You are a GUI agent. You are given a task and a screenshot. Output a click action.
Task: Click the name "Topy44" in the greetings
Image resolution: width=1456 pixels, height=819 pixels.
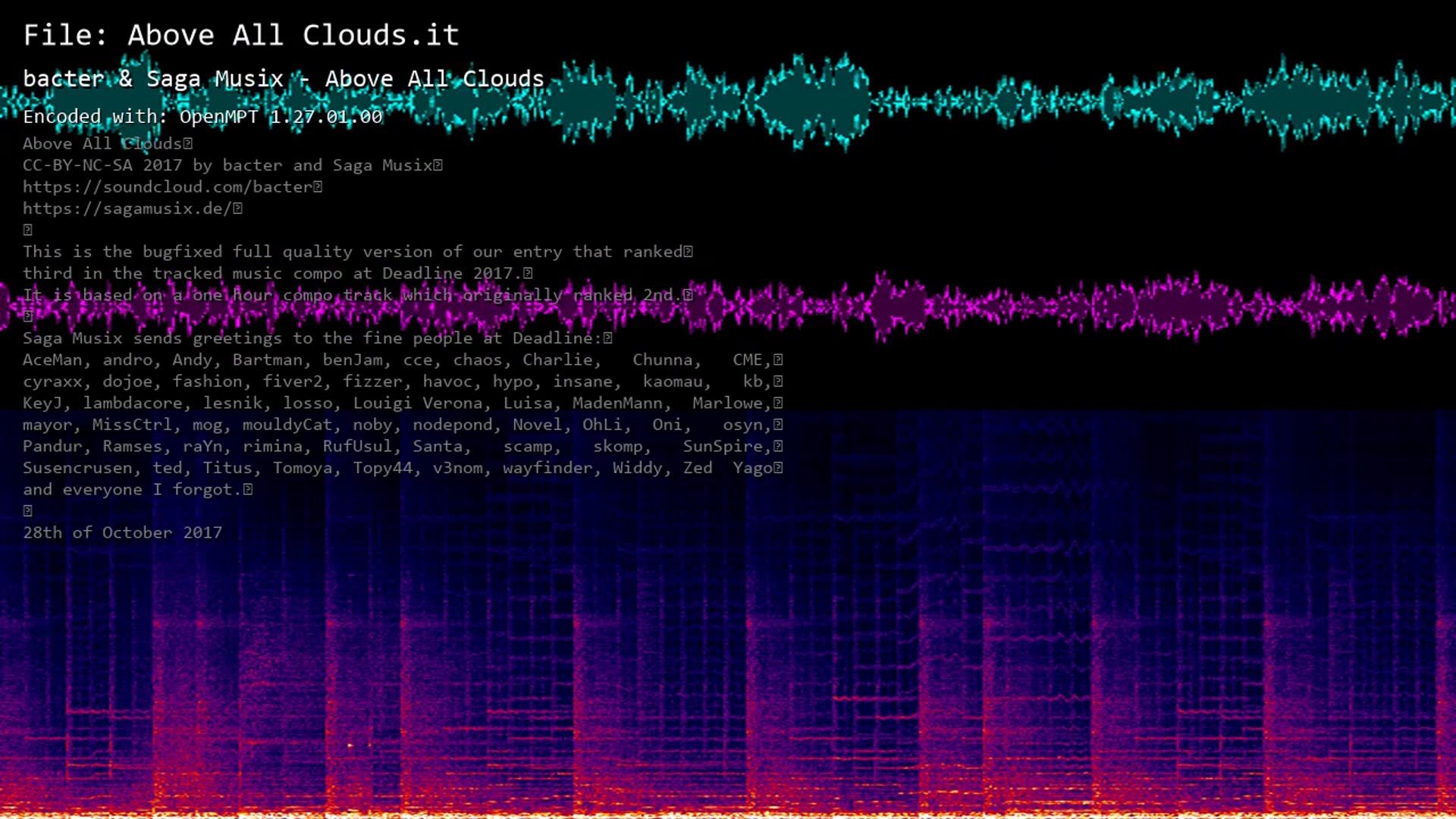click(382, 468)
